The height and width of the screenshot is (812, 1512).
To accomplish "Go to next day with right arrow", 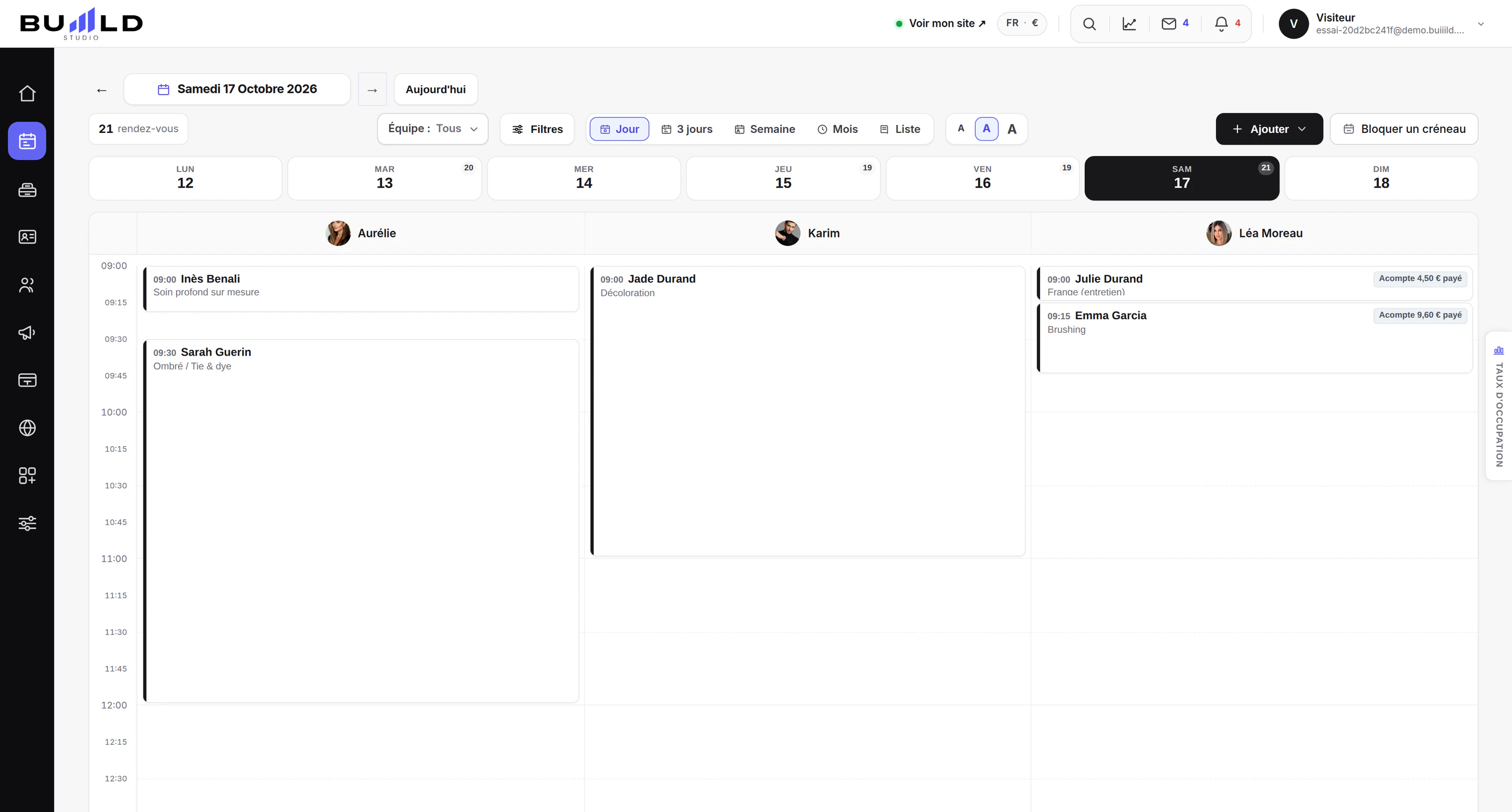I will coord(372,90).
